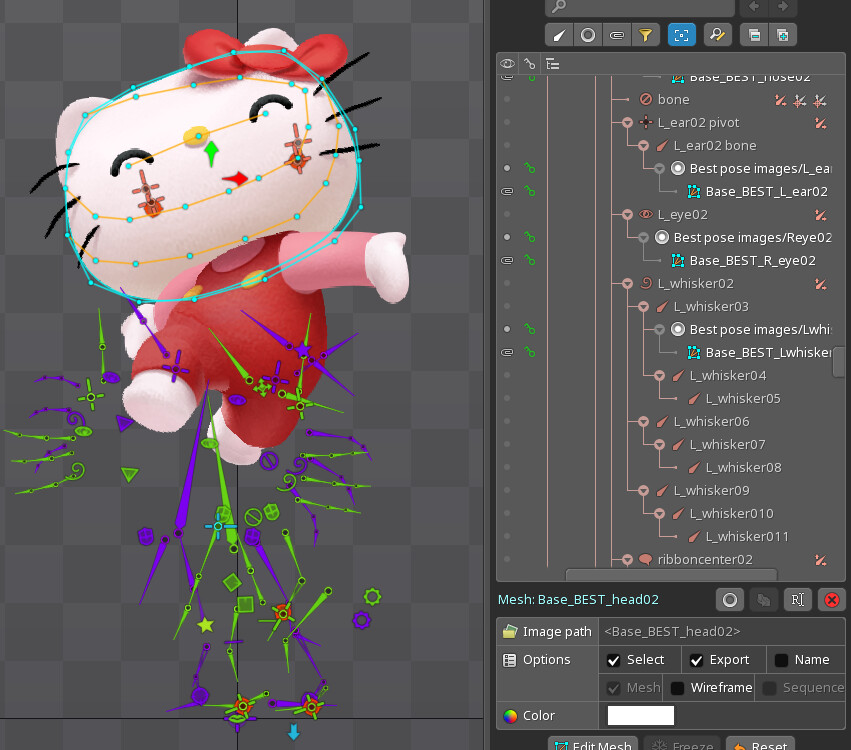The height and width of the screenshot is (750, 851).
Task: Expand all tree nodes button
Action: coord(783,35)
